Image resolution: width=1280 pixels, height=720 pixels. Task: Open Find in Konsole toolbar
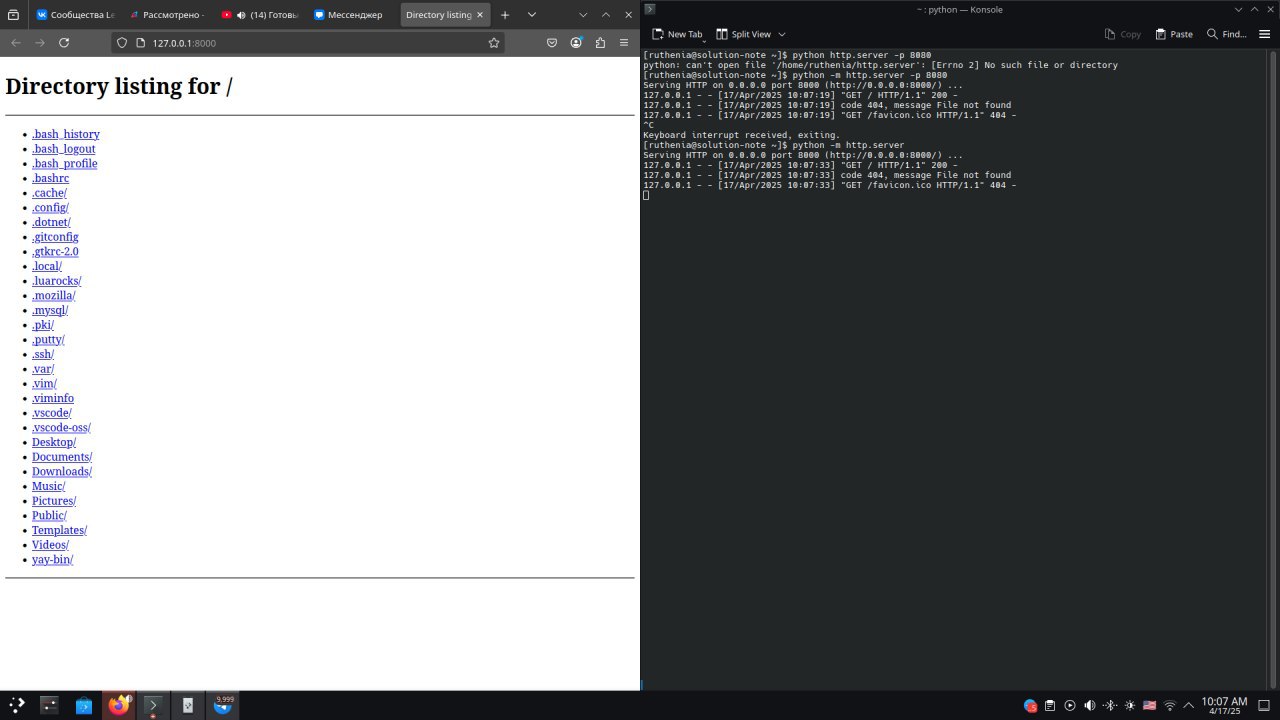pos(1226,34)
